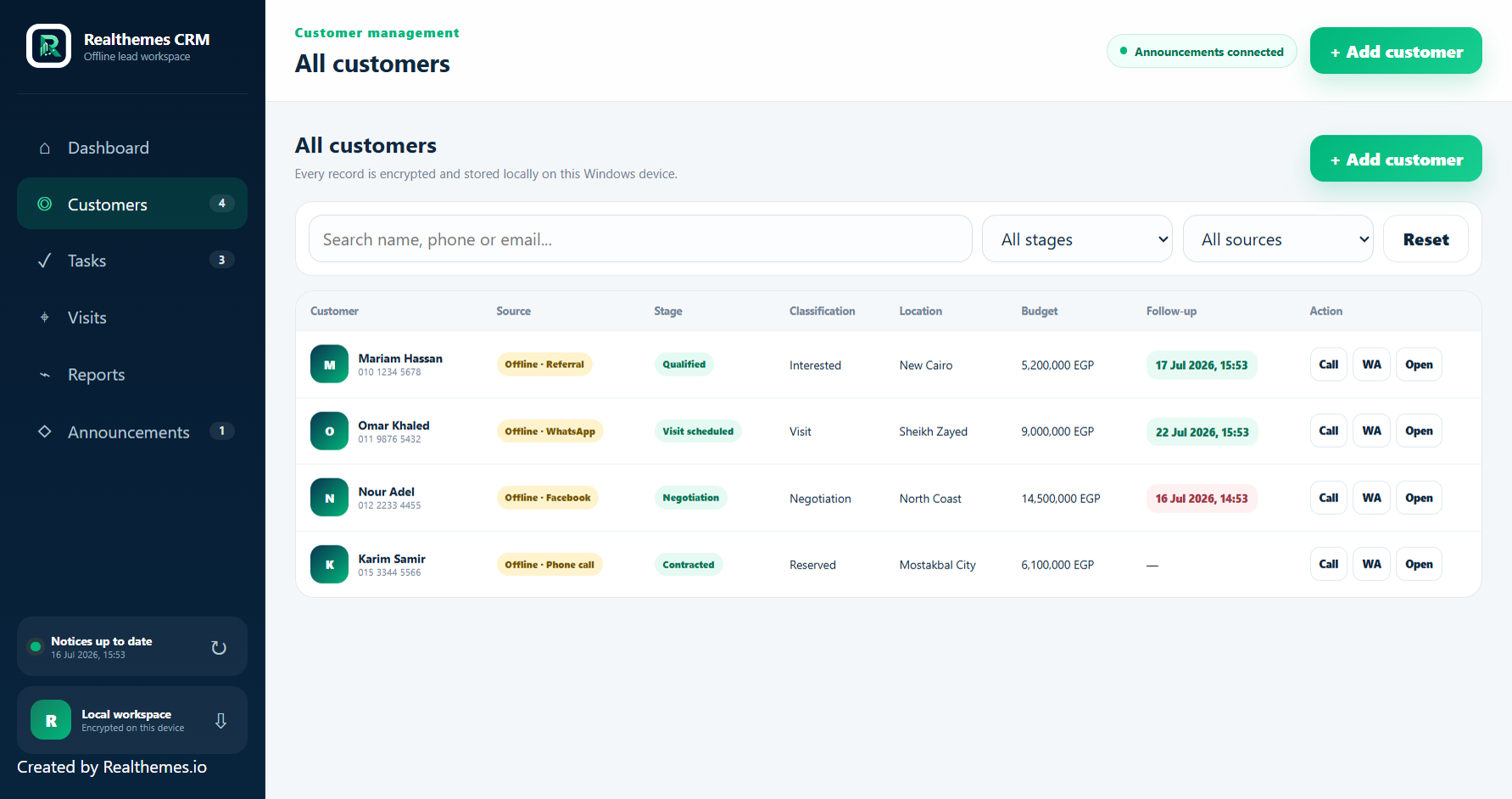
Task: Open the All sources dropdown
Action: 1278,239
